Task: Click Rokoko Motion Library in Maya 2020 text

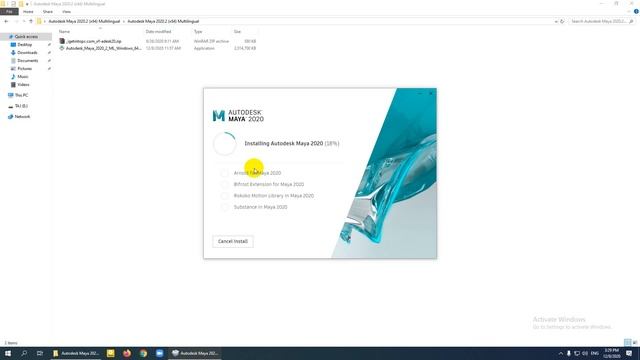Action: (x=273, y=196)
